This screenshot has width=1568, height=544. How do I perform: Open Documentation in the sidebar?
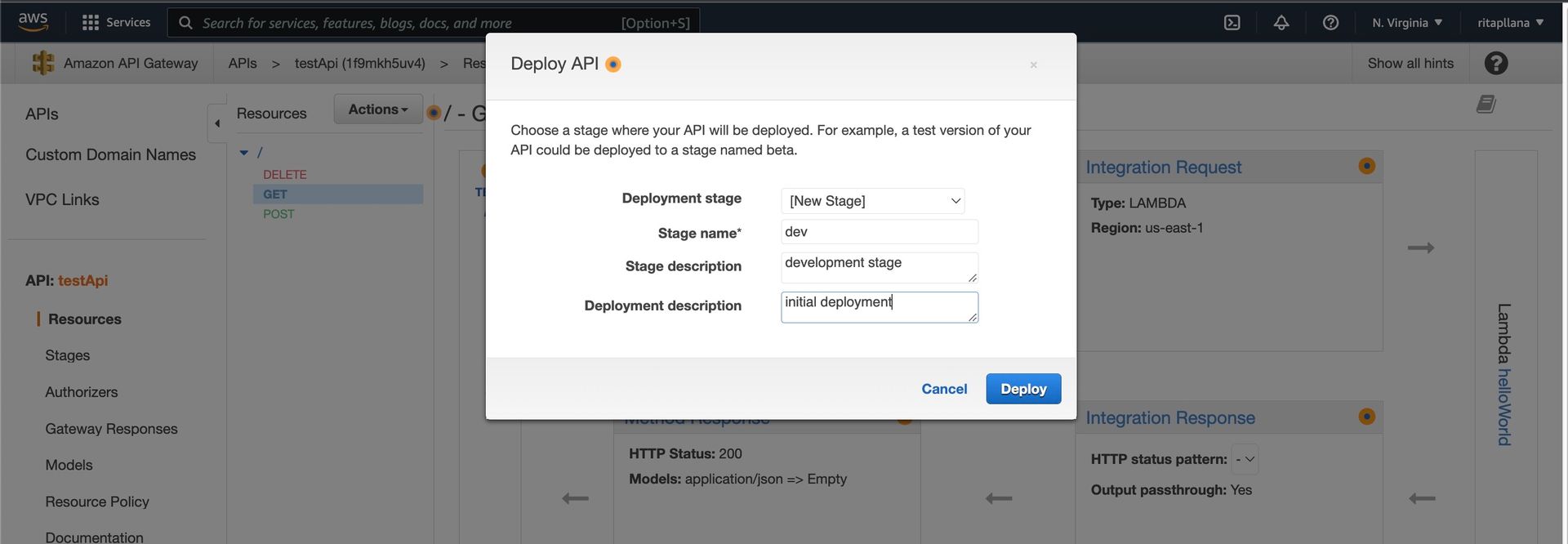point(94,537)
